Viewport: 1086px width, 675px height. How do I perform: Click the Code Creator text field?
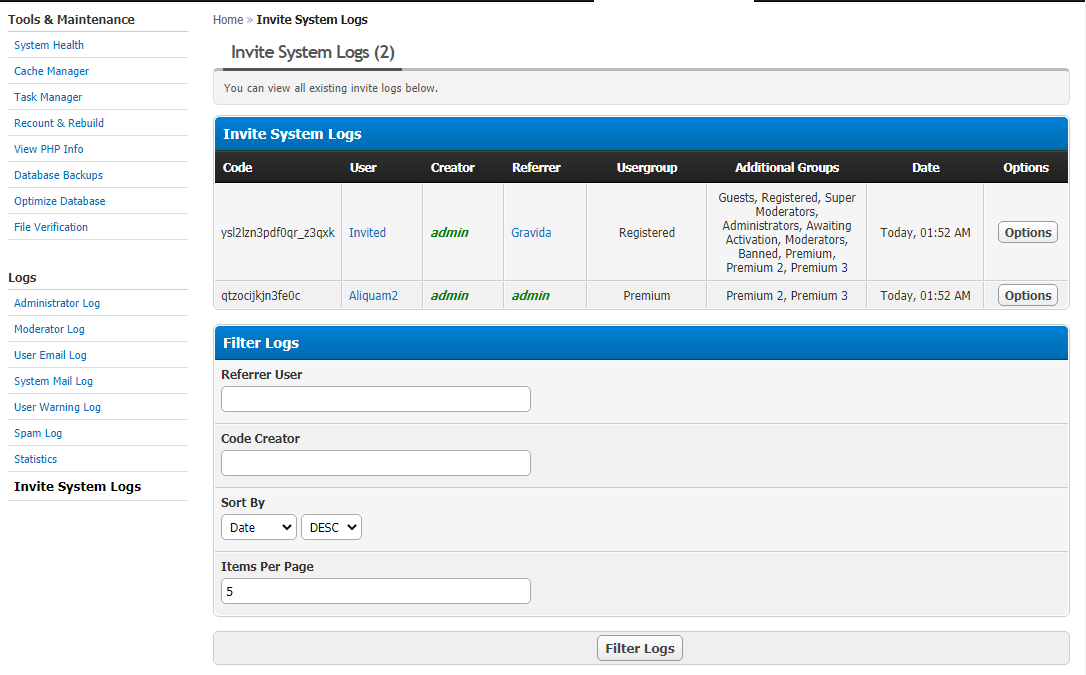[x=375, y=463]
